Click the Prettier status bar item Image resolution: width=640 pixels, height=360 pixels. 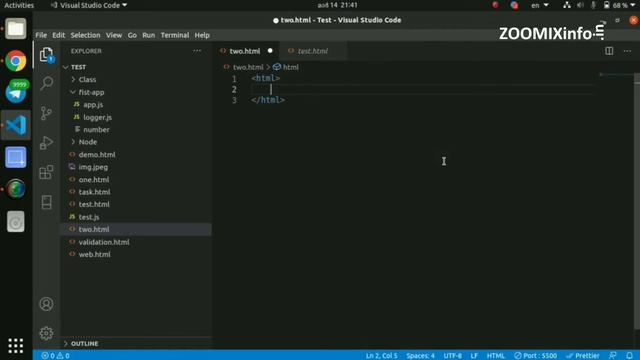[582, 356]
